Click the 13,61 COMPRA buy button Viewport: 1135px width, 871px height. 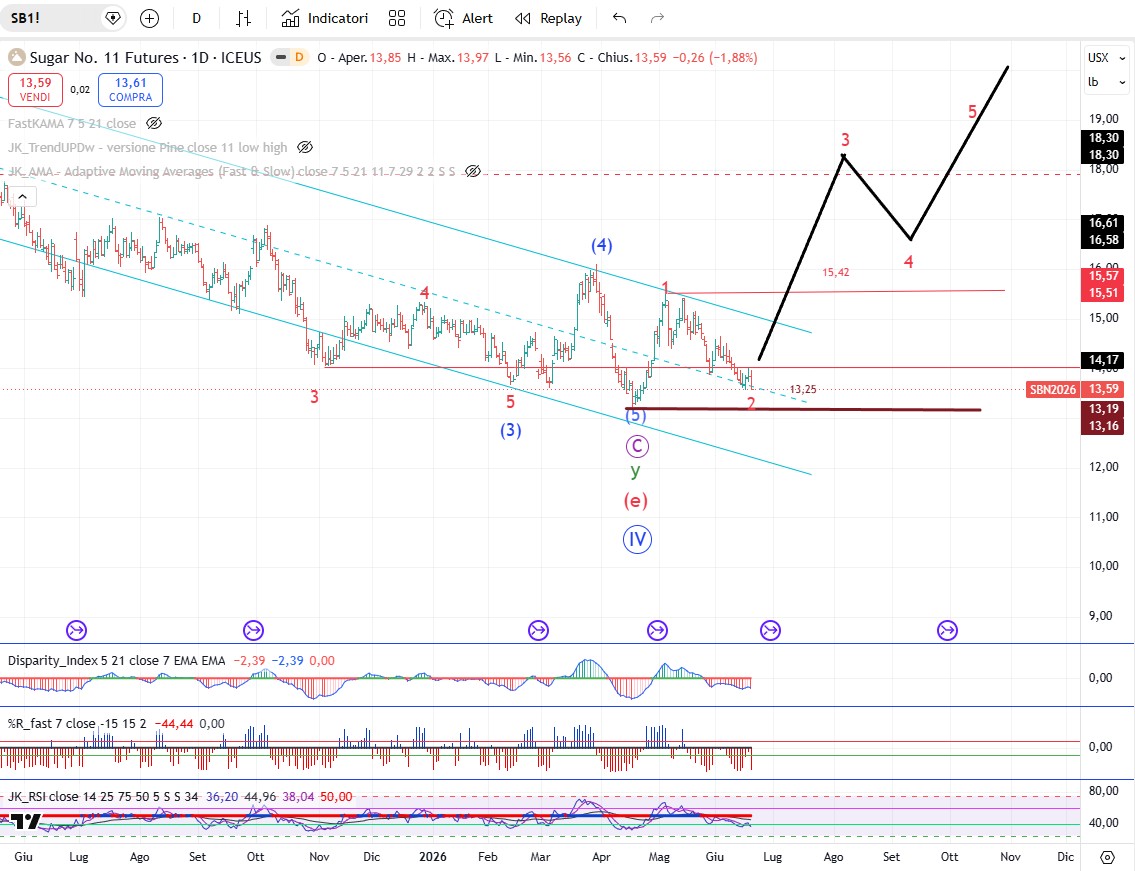tap(130, 90)
